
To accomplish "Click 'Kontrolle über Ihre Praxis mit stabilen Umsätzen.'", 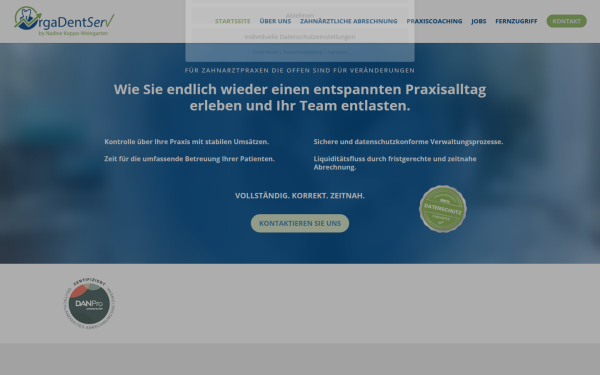I will pos(187,142).
